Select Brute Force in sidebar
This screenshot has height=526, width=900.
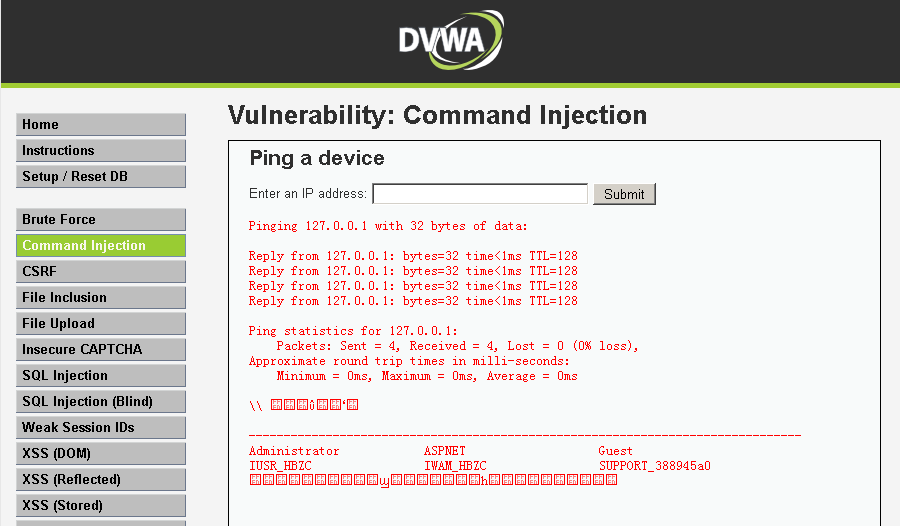[100, 220]
